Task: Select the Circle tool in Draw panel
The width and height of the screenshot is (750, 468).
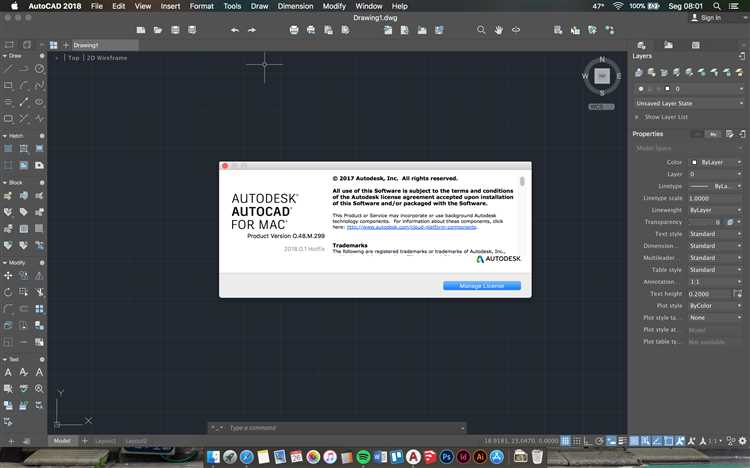Action: (39, 68)
